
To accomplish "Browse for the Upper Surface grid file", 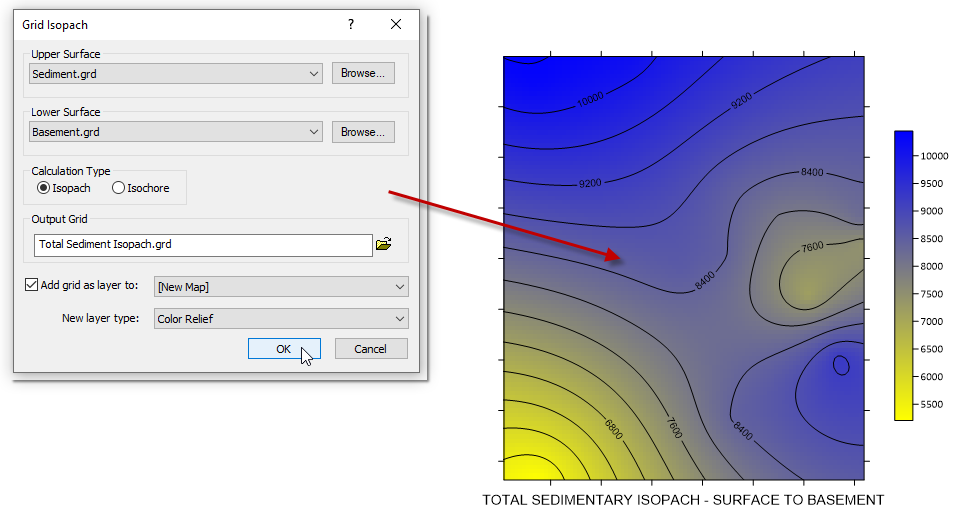I will pos(363,73).
